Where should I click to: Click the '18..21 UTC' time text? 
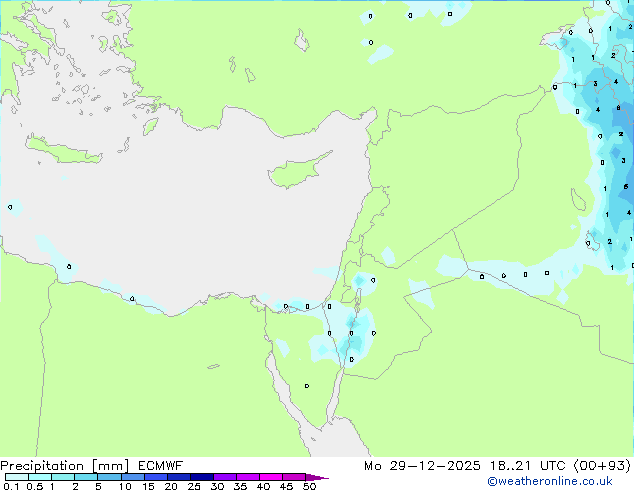(x=529, y=466)
